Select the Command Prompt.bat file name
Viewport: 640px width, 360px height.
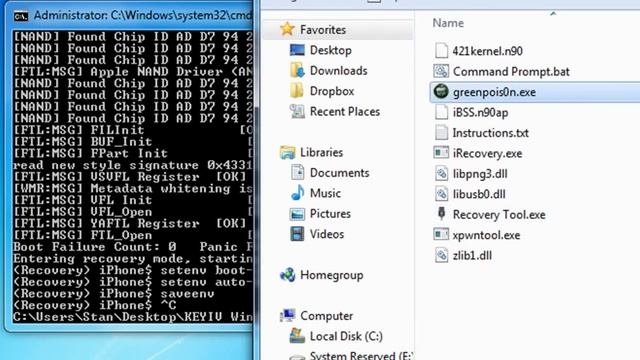[511, 71]
